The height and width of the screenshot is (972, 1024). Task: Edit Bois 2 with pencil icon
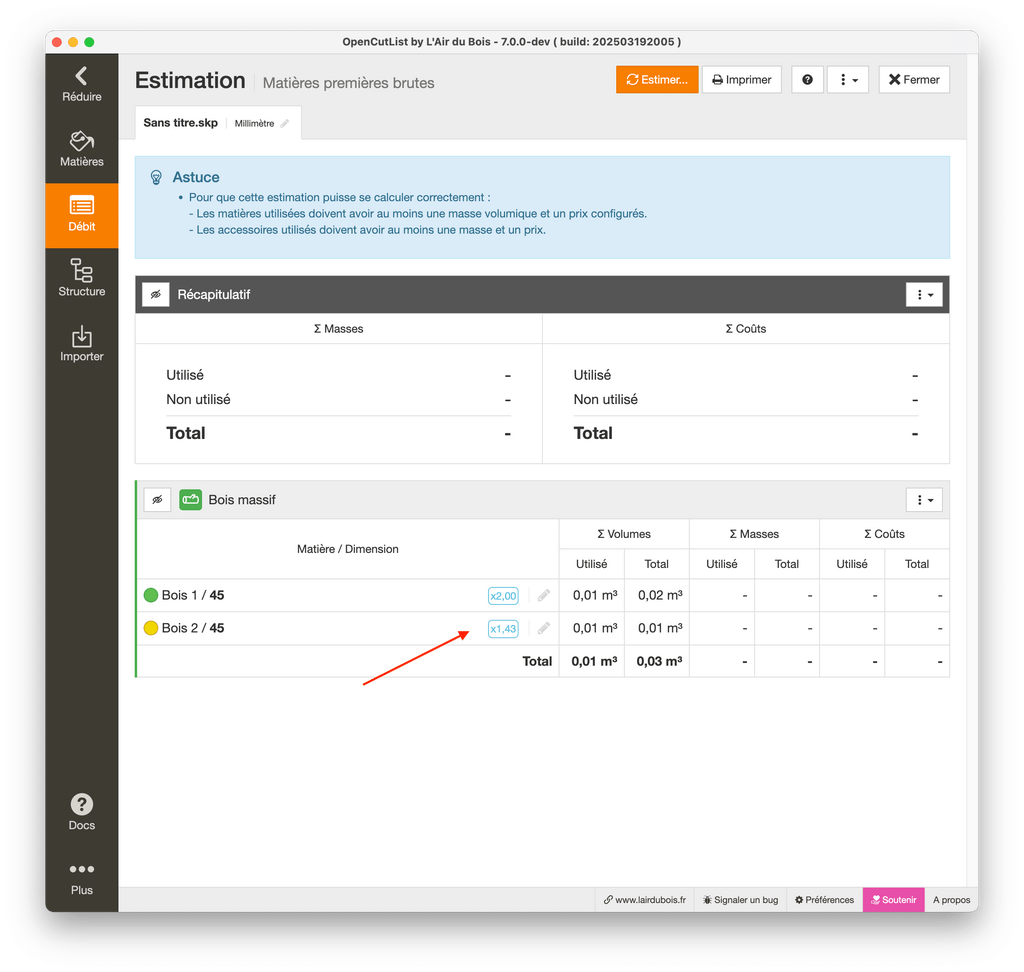click(x=544, y=629)
